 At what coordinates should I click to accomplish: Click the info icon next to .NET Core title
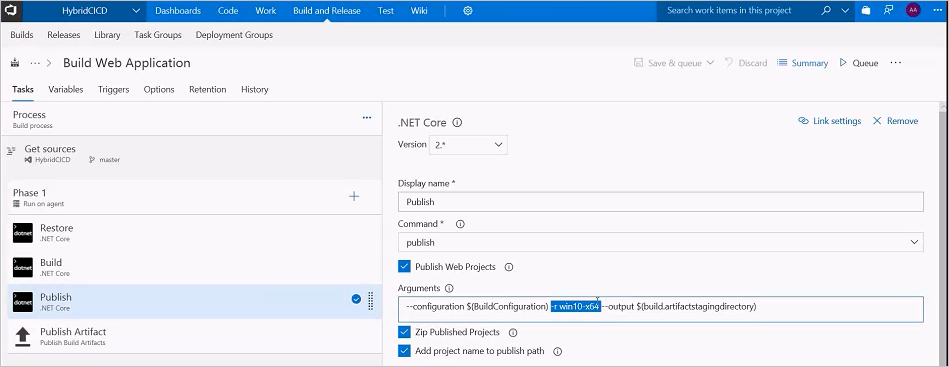click(458, 122)
